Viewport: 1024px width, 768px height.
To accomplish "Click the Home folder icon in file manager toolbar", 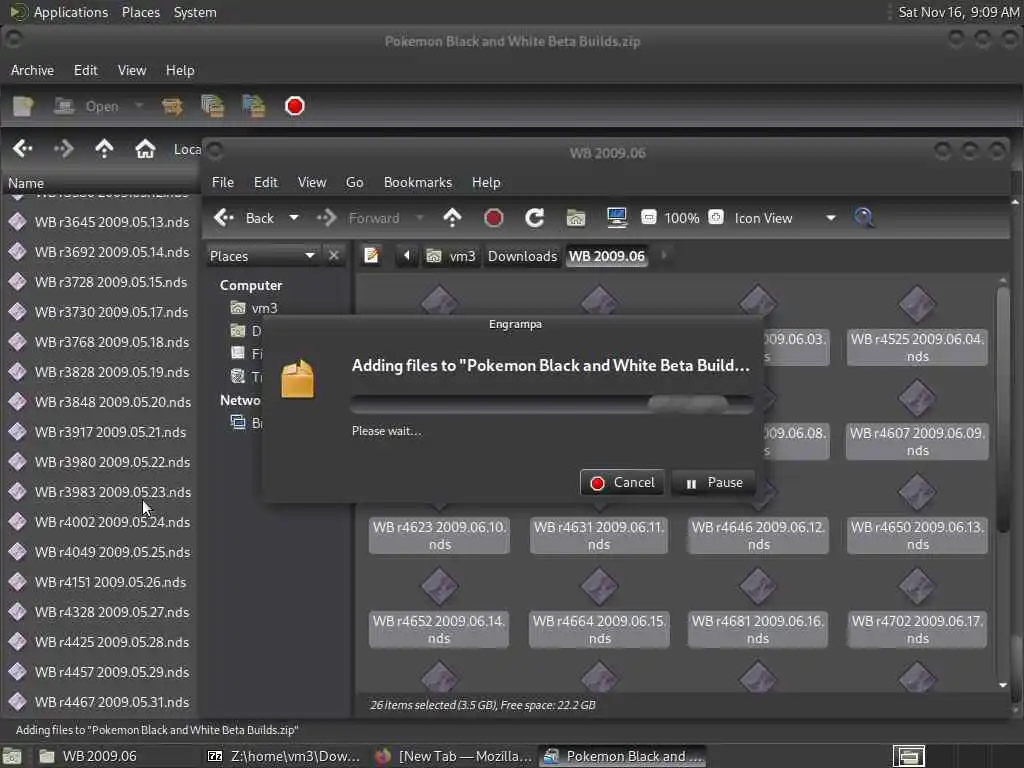I will pos(576,218).
